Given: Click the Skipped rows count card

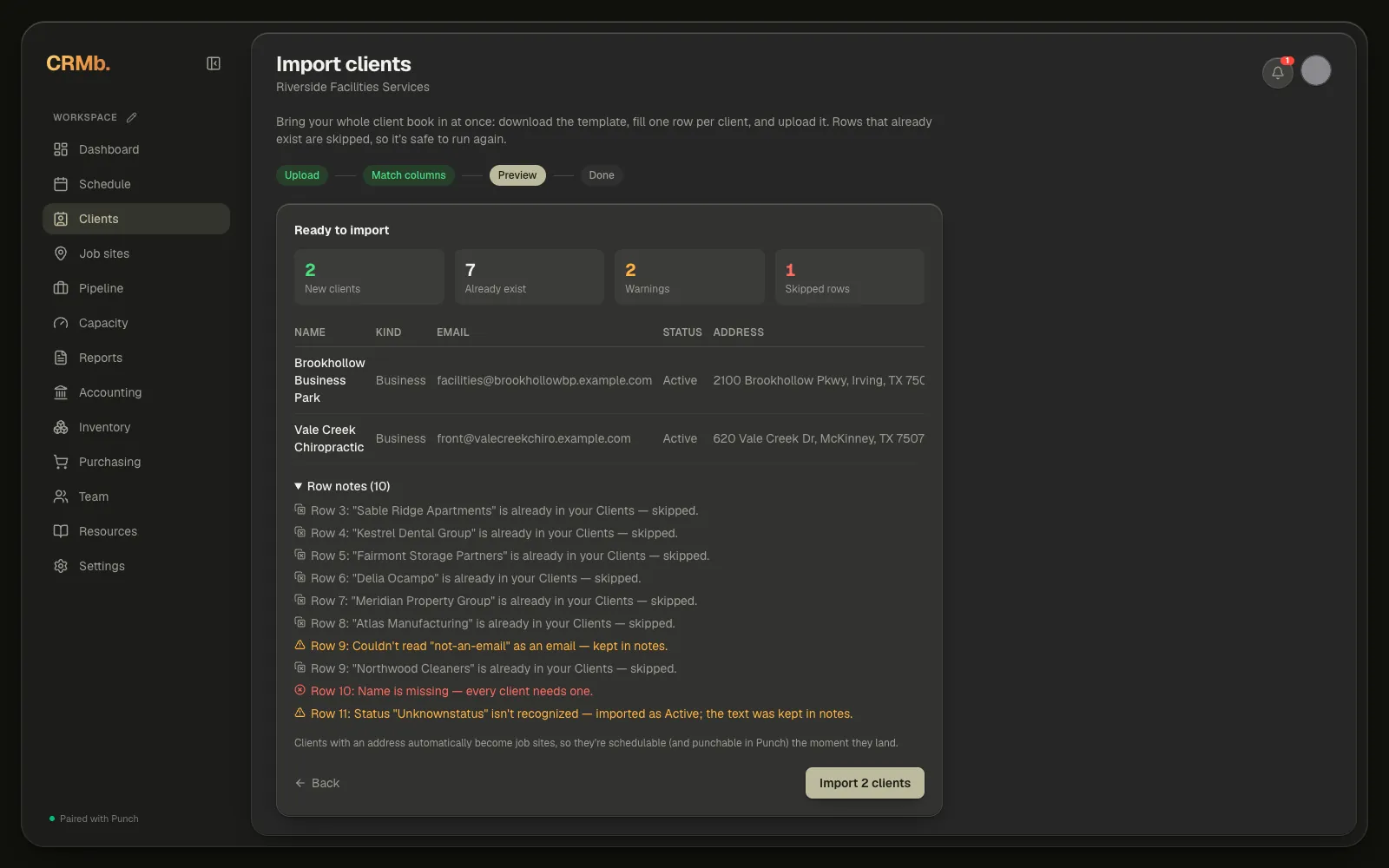Looking at the screenshot, I should [x=850, y=277].
